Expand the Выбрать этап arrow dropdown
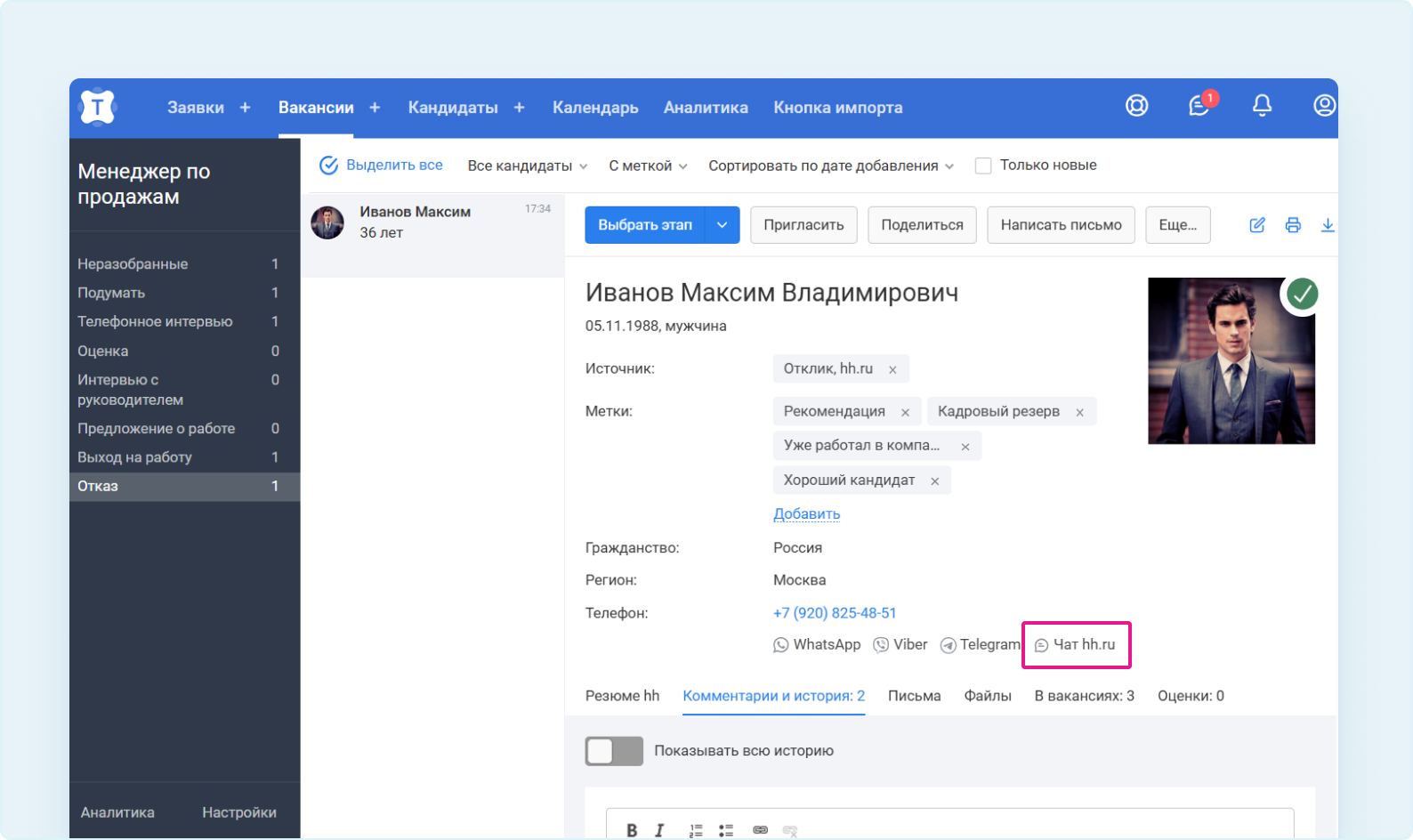Image resolution: width=1413 pixels, height=840 pixels. pos(723,225)
